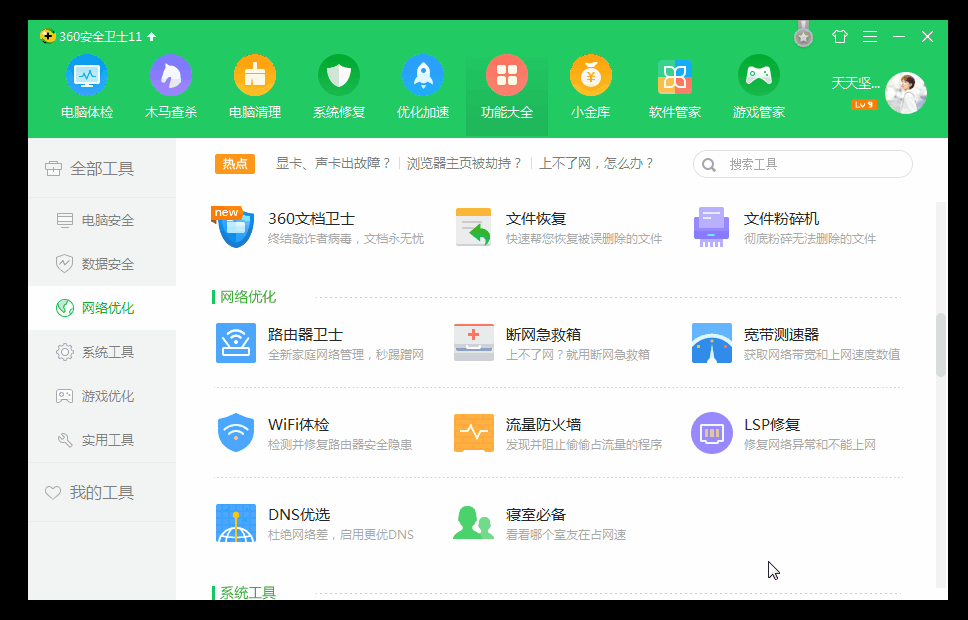The width and height of the screenshot is (968, 620).
Task: Open 系统修复 shield icon
Action: pyautogui.click(x=339, y=75)
